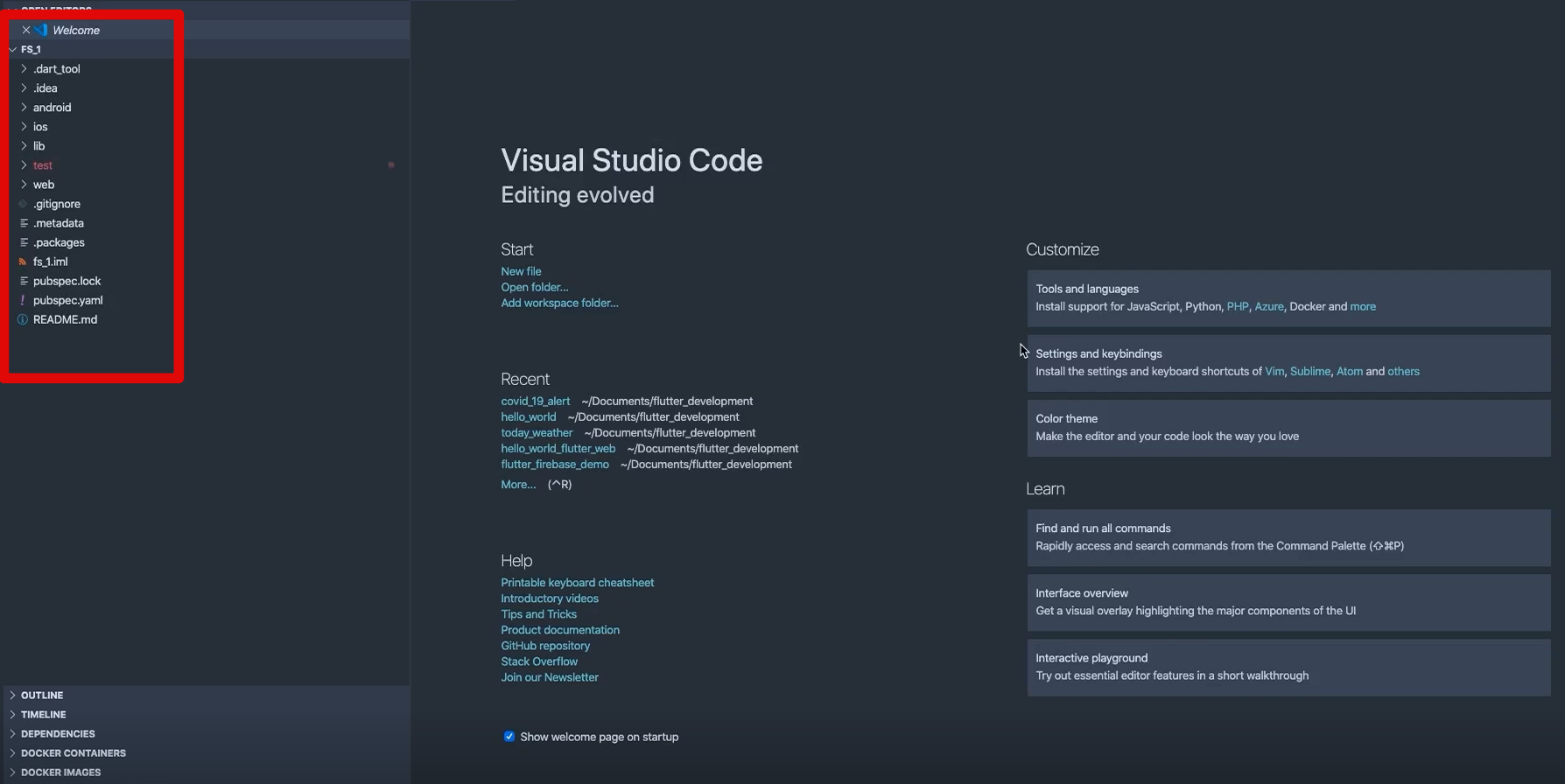The image size is (1565, 784).
Task: Click the Sublime keybindings link
Action: [x=1310, y=371]
